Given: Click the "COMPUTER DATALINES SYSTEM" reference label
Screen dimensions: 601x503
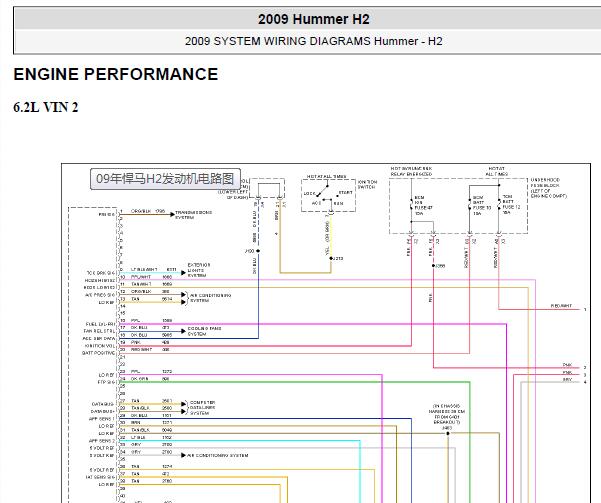Looking at the screenshot, I should 202,408.
